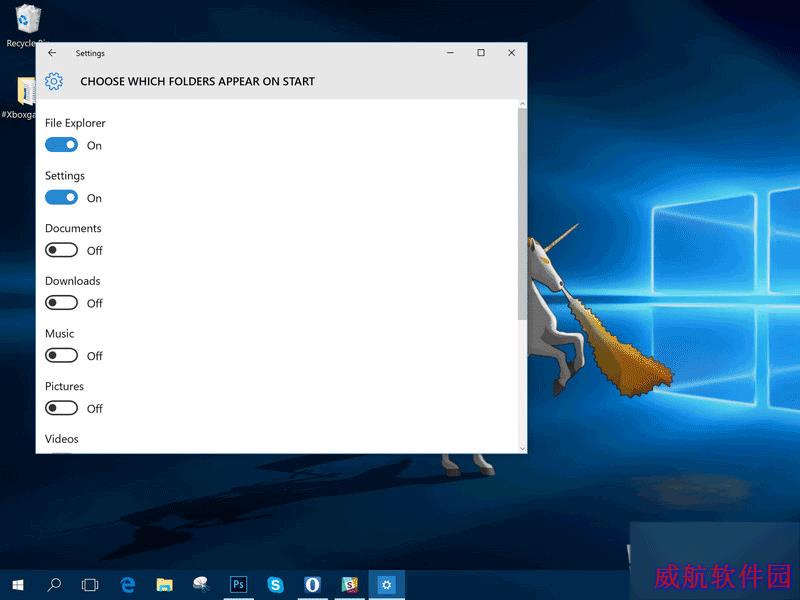Select the Settings app taskbar button
The width and height of the screenshot is (800, 600).
click(387, 585)
